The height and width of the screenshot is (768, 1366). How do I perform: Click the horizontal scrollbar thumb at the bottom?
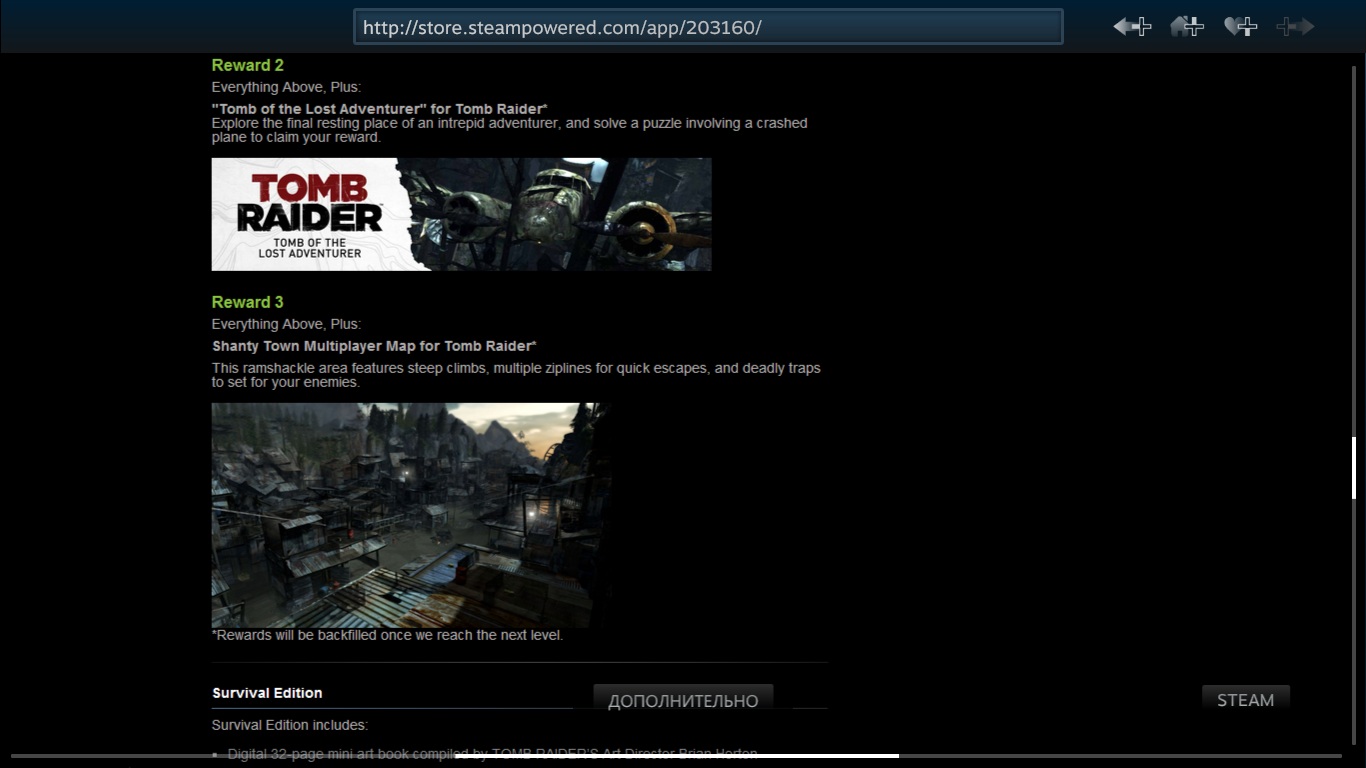point(677,756)
